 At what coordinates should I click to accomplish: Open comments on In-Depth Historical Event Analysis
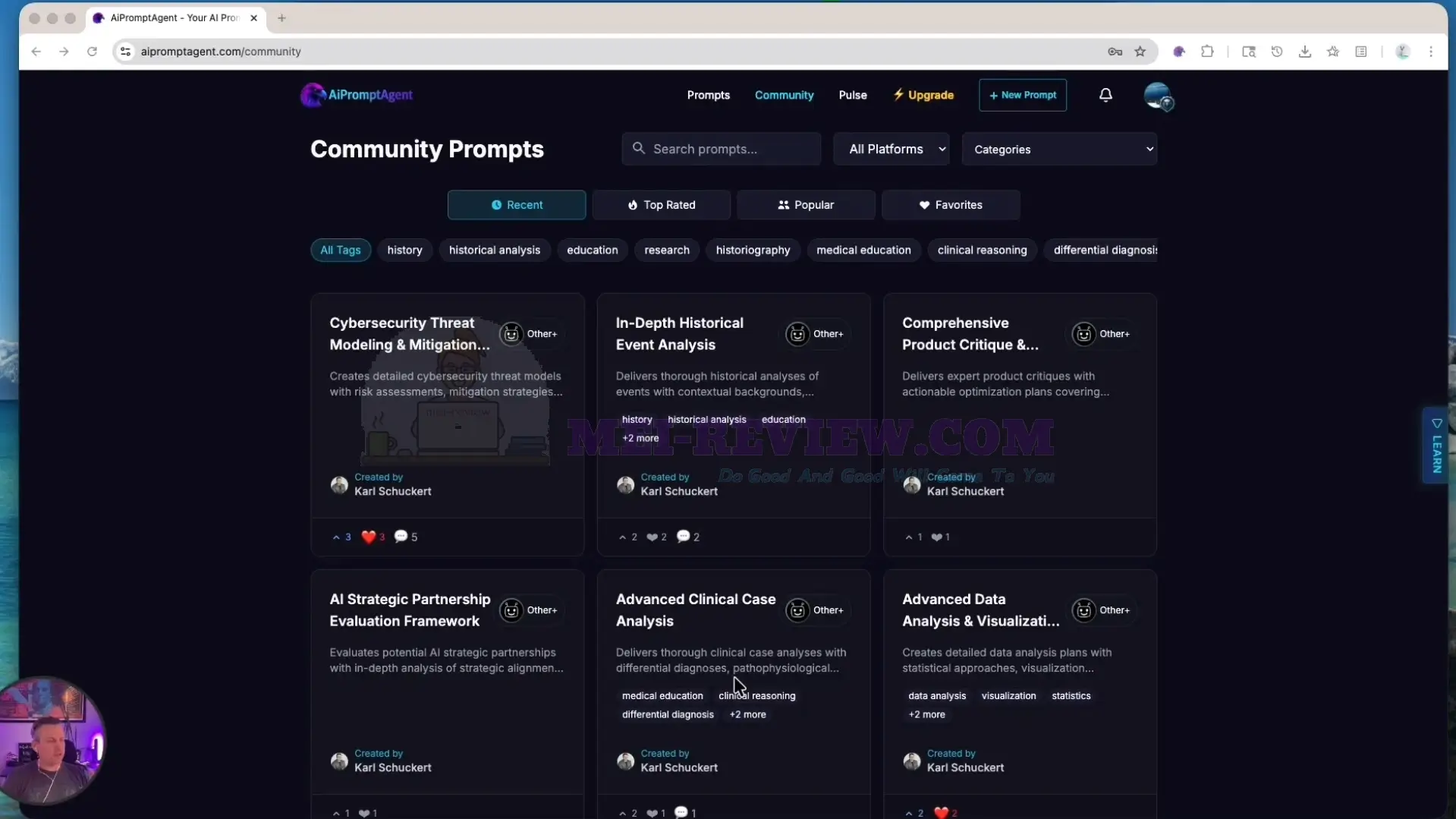pyautogui.click(x=688, y=537)
